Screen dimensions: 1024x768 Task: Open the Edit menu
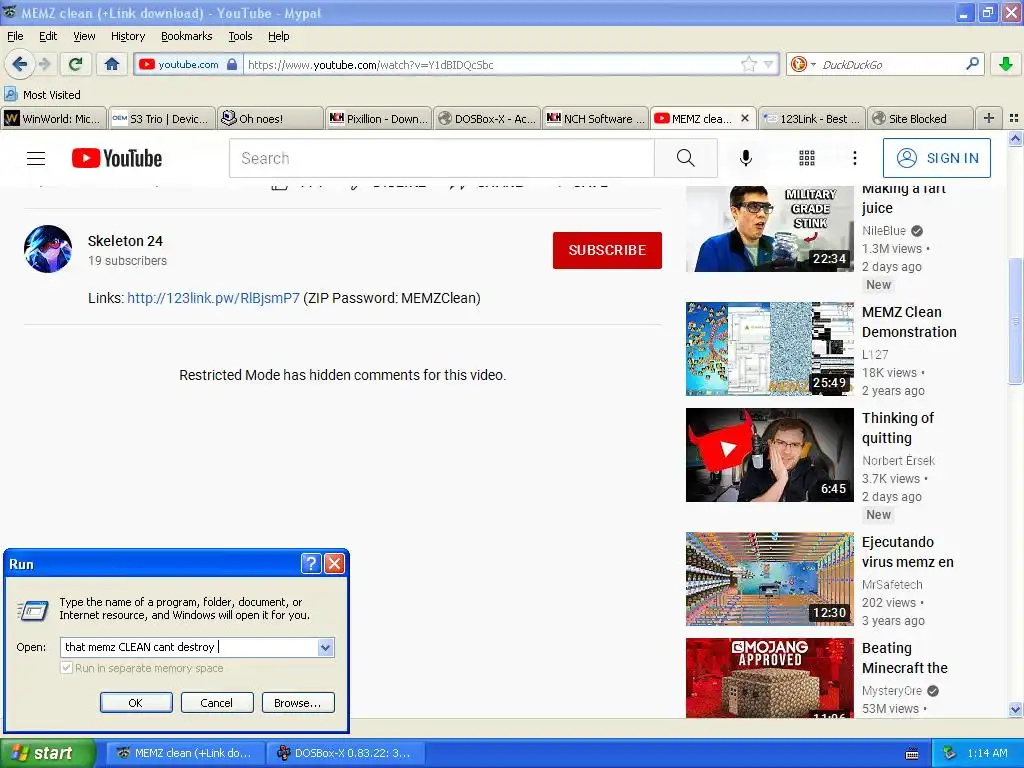pos(48,36)
